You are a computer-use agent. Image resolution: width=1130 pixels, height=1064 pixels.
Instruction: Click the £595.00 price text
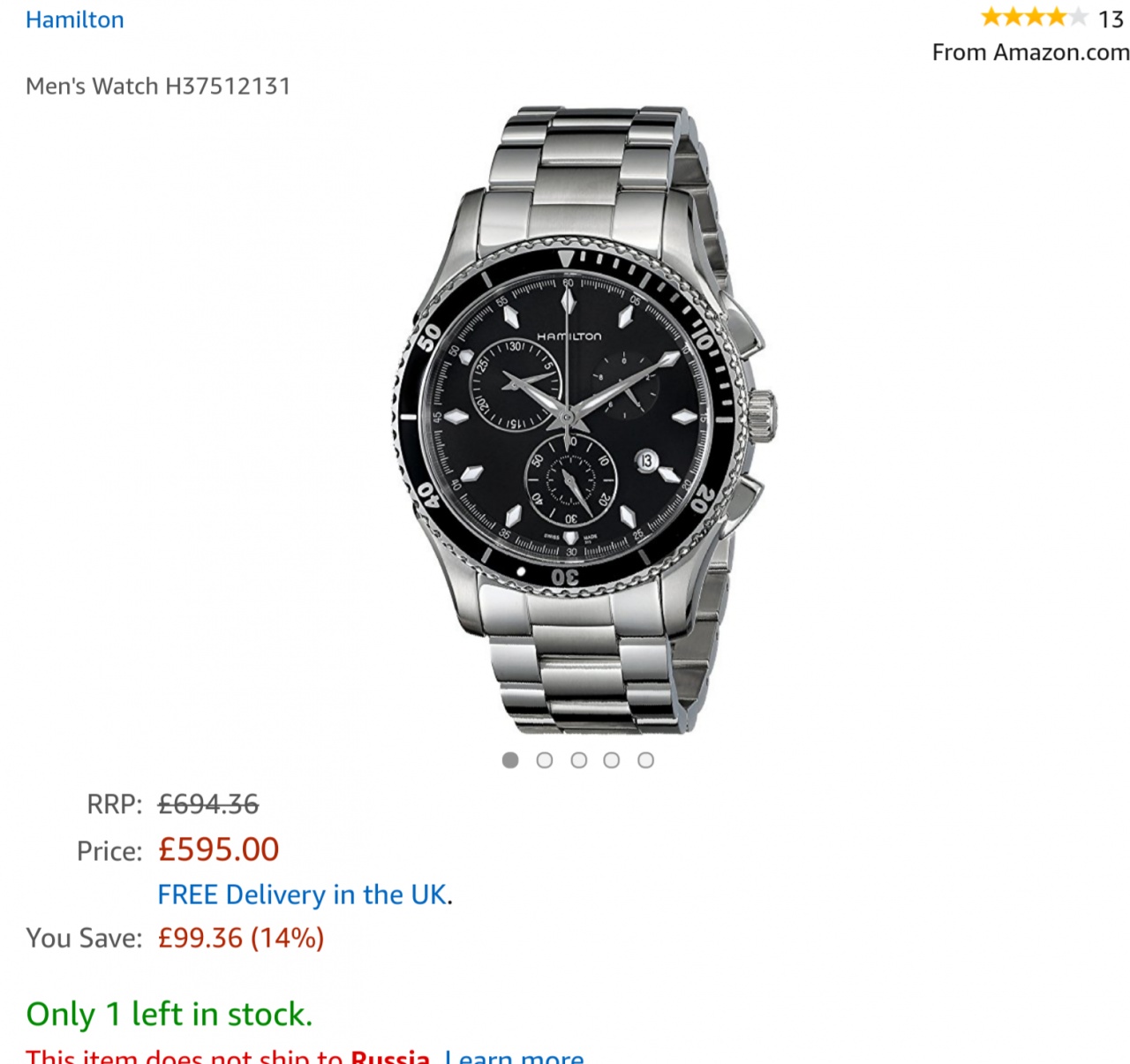(x=219, y=849)
